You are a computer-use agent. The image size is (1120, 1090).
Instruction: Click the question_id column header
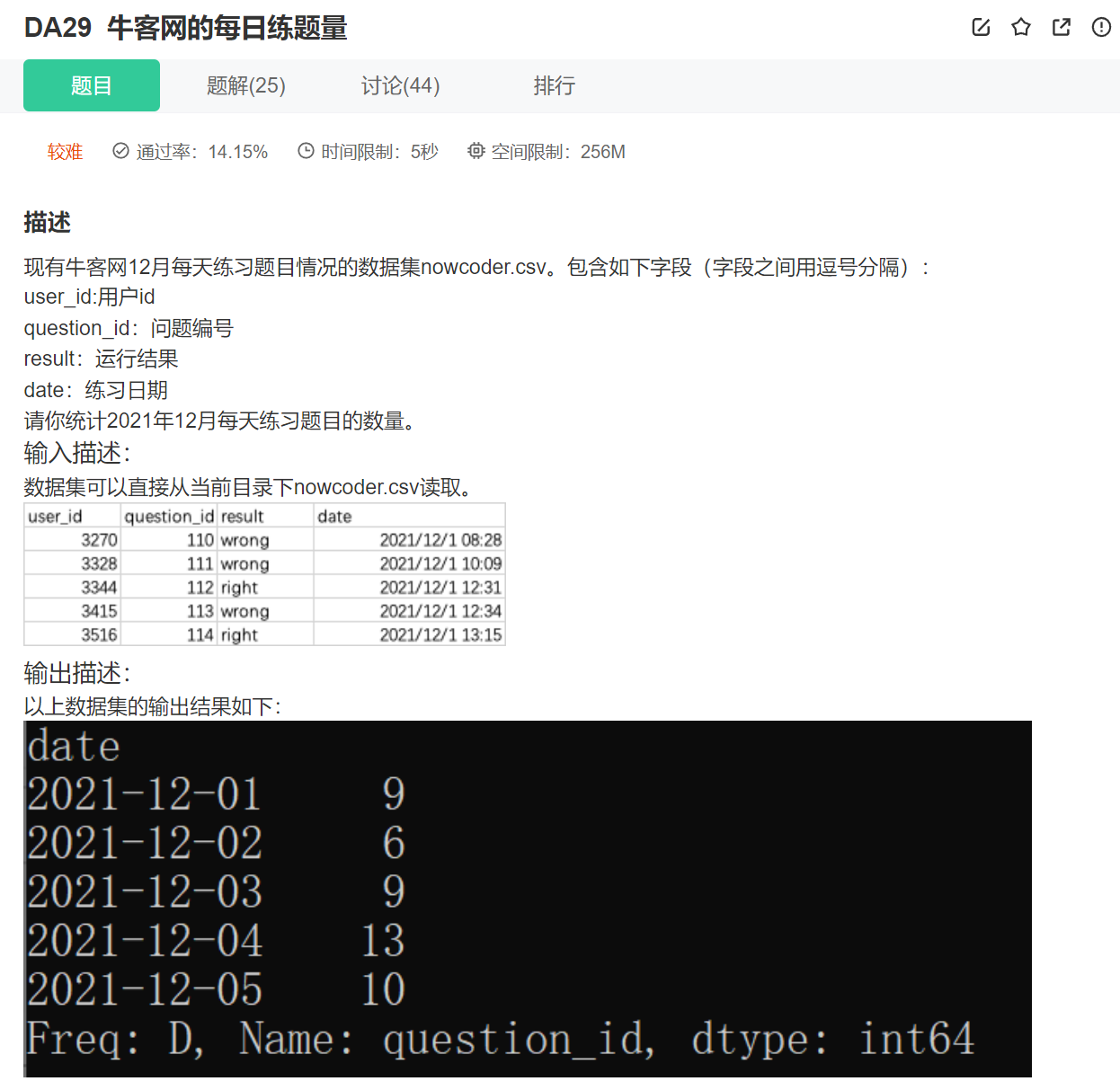[169, 517]
